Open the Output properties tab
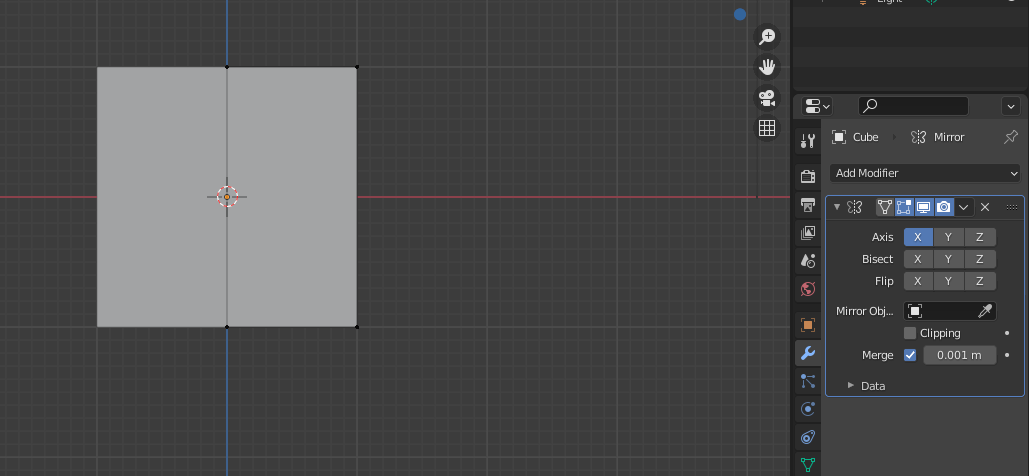 808,204
